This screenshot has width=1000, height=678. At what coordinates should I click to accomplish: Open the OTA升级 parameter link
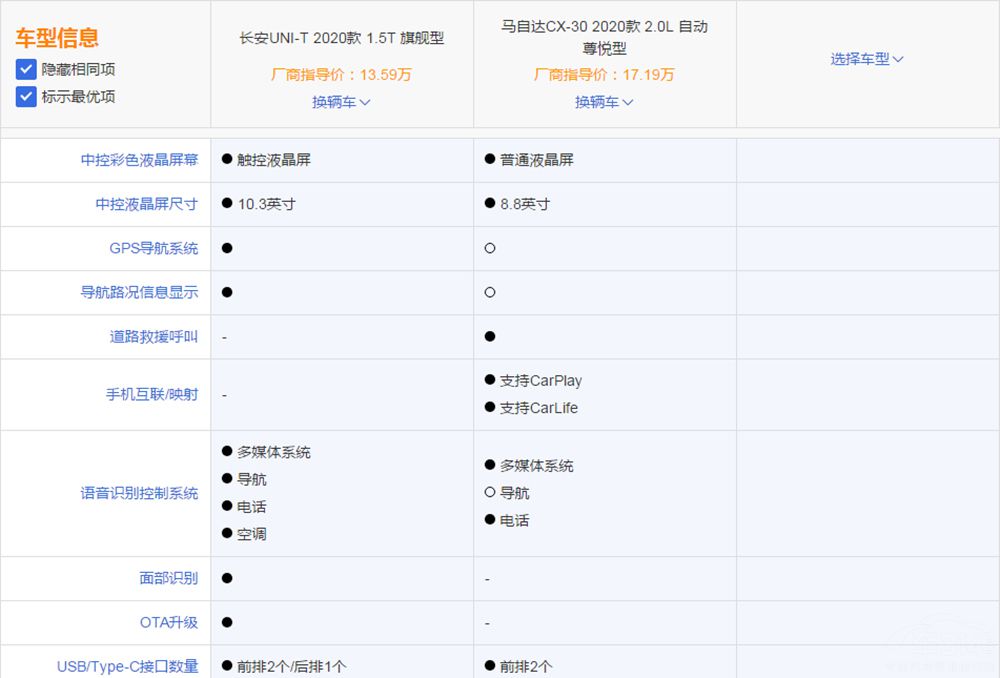[x=168, y=622]
